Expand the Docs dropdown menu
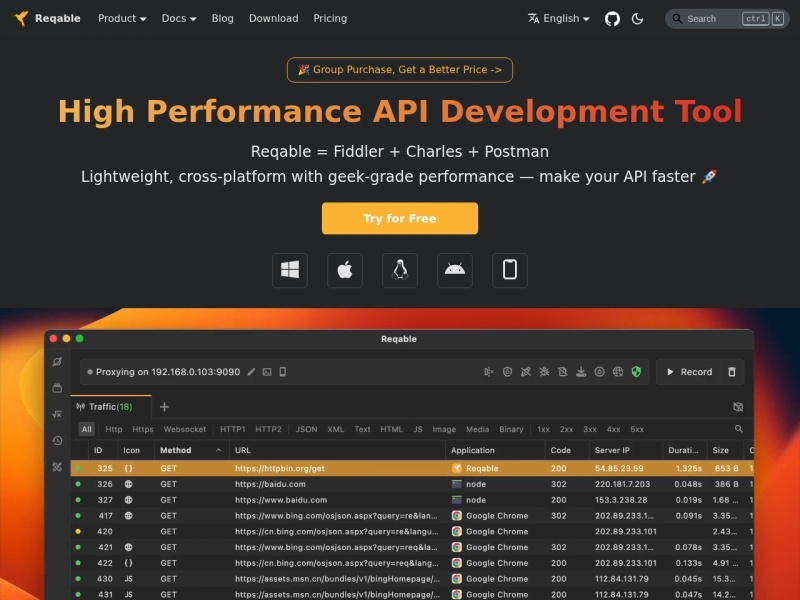The width and height of the screenshot is (800, 600). [179, 18]
